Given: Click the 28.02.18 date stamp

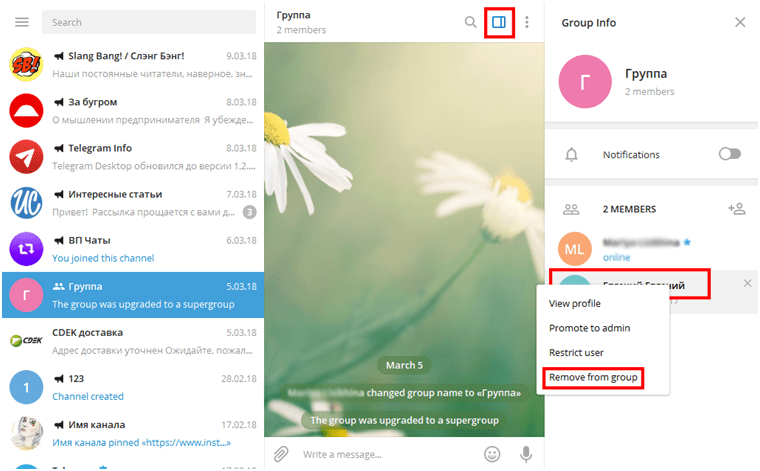Looking at the screenshot, I should pyautogui.click(x=239, y=378).
